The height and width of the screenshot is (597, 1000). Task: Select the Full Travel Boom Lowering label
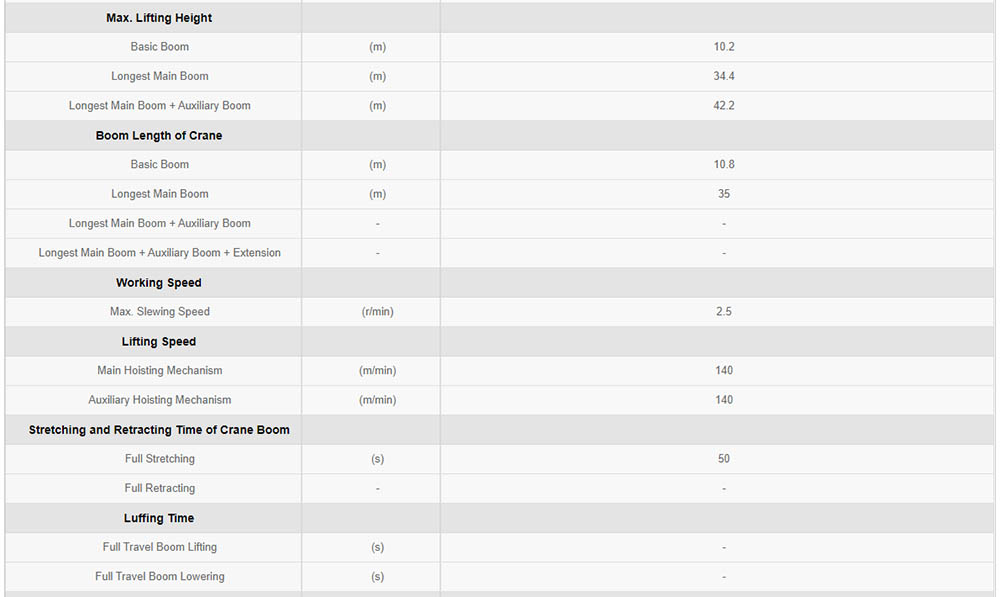coord(159,576)
